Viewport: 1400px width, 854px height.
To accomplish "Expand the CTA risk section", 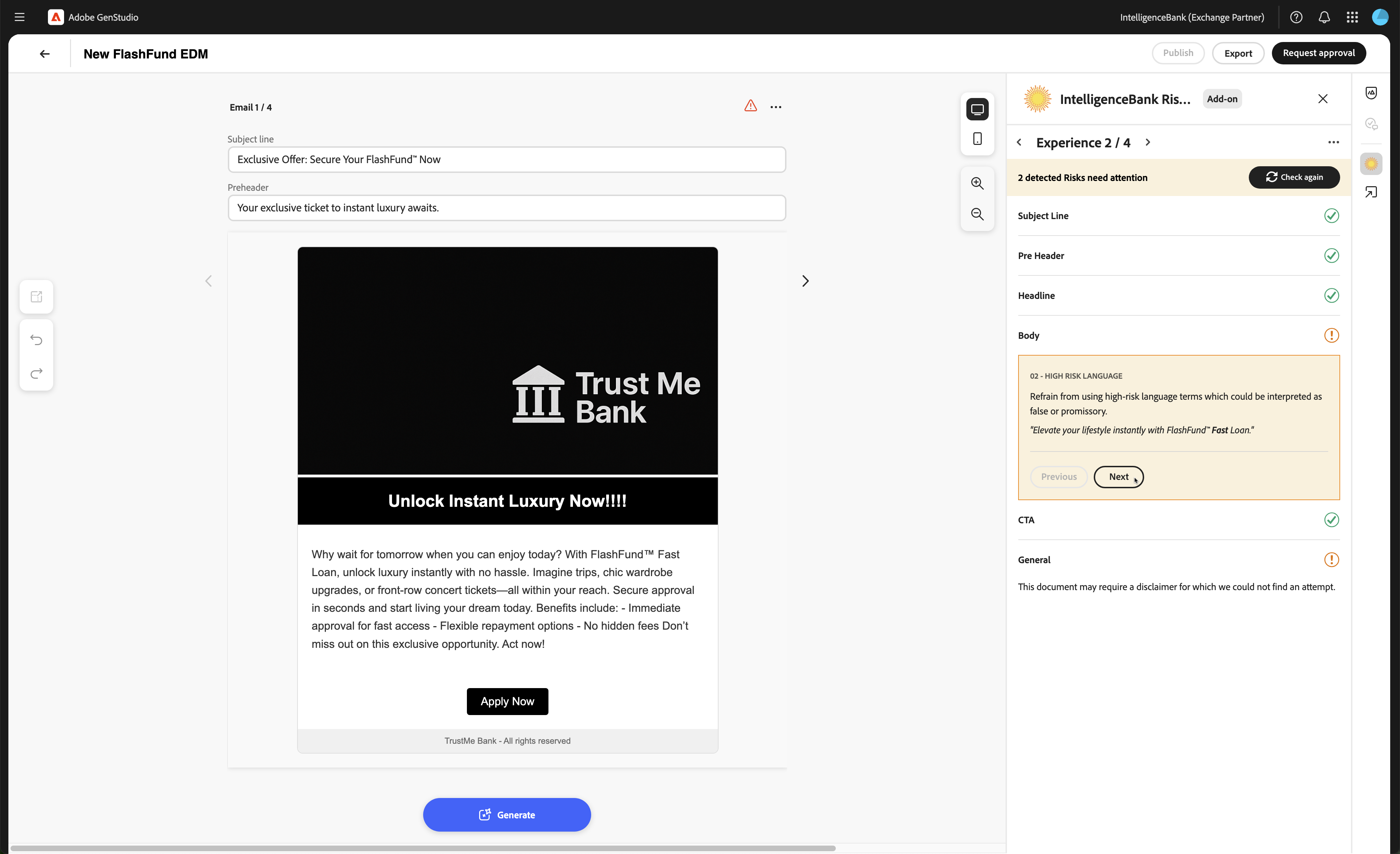I will pos(1178,520).
